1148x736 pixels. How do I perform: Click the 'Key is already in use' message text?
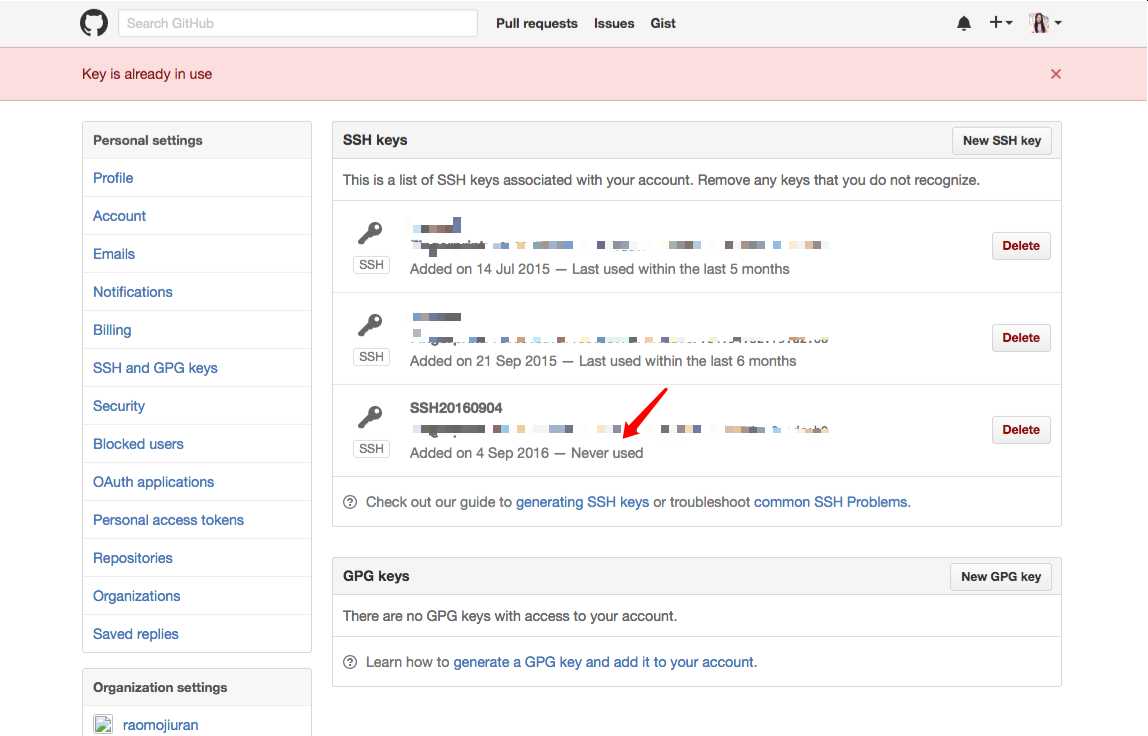(147, 74)
